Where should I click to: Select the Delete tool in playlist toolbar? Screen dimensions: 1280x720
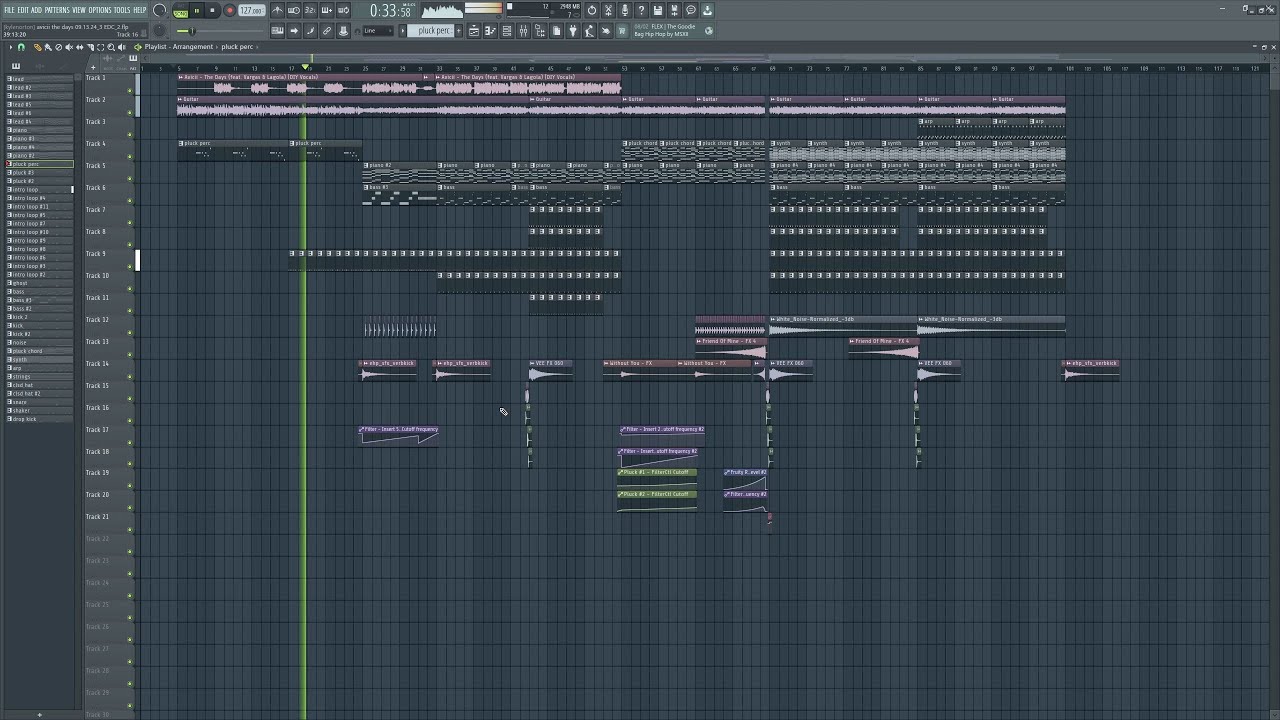tap(58, 47)
